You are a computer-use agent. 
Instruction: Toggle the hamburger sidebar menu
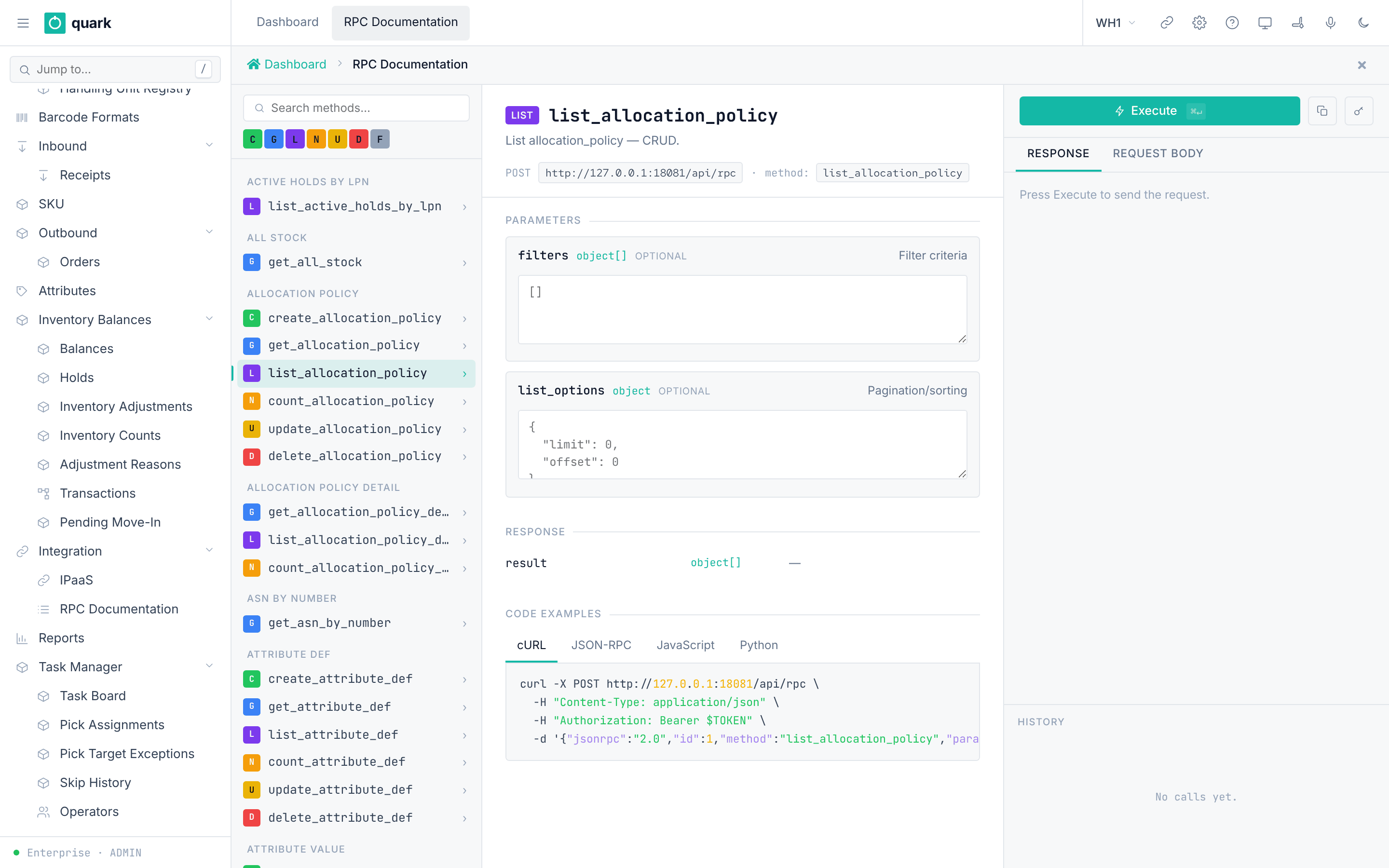(x=23, y=23)
